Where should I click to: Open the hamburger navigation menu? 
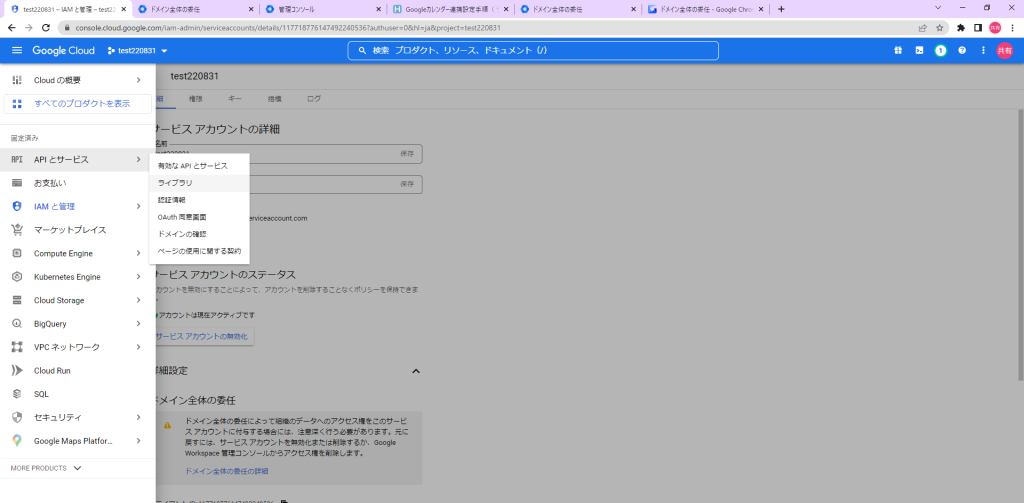coord(17,50)
